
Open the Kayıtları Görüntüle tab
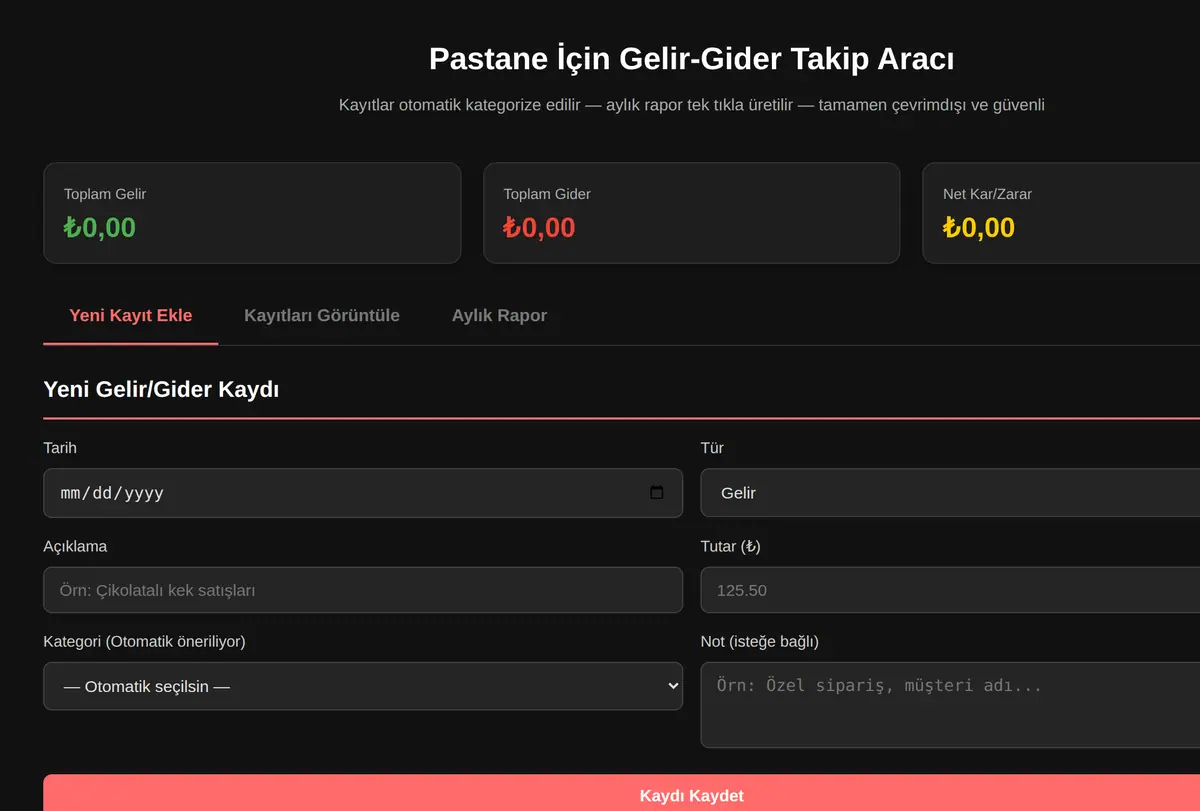[322, 316]
